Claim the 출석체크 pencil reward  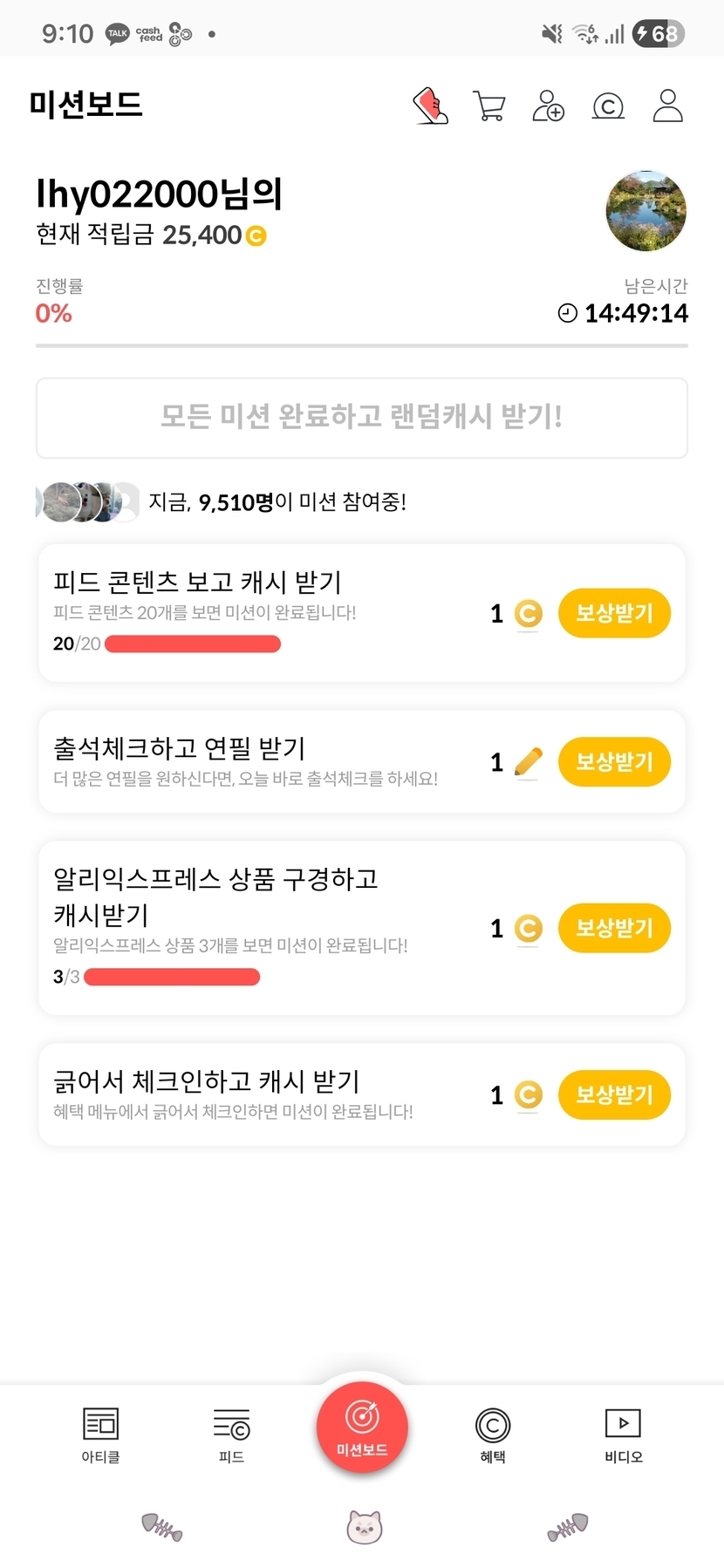click(x=614, y=761)
